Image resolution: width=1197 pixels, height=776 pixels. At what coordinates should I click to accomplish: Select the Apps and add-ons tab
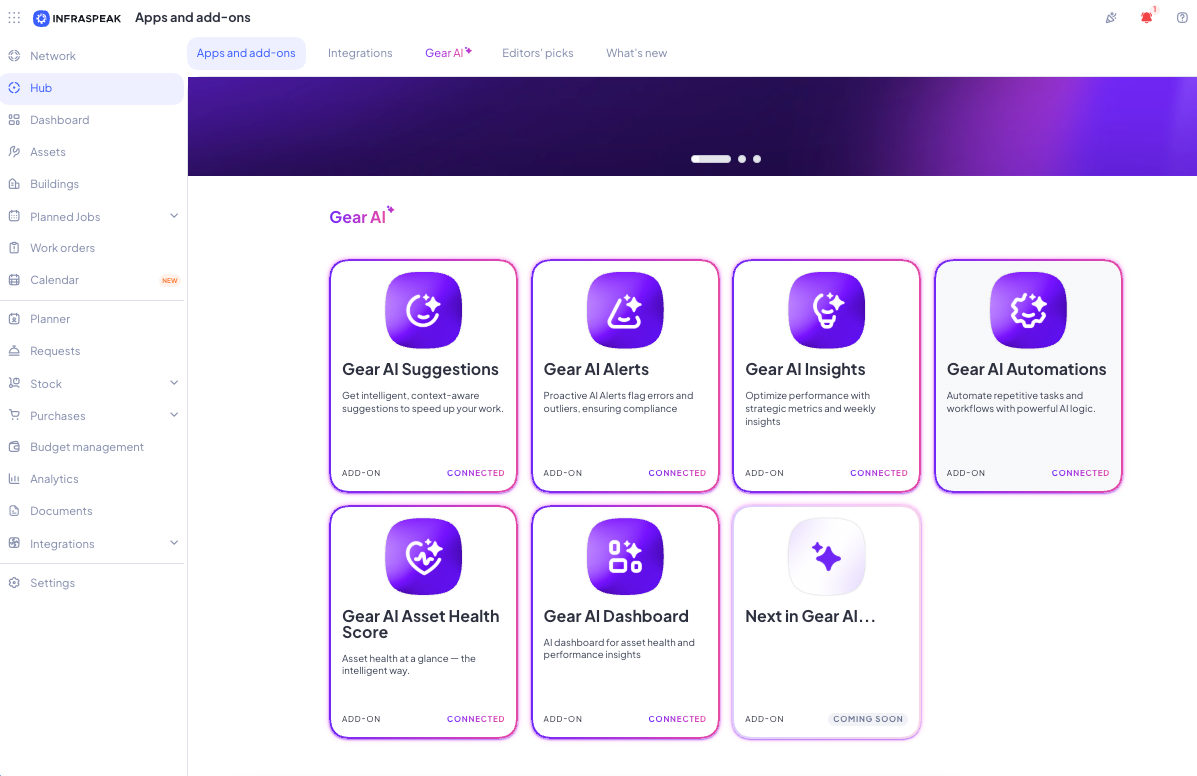click(246, 53)
